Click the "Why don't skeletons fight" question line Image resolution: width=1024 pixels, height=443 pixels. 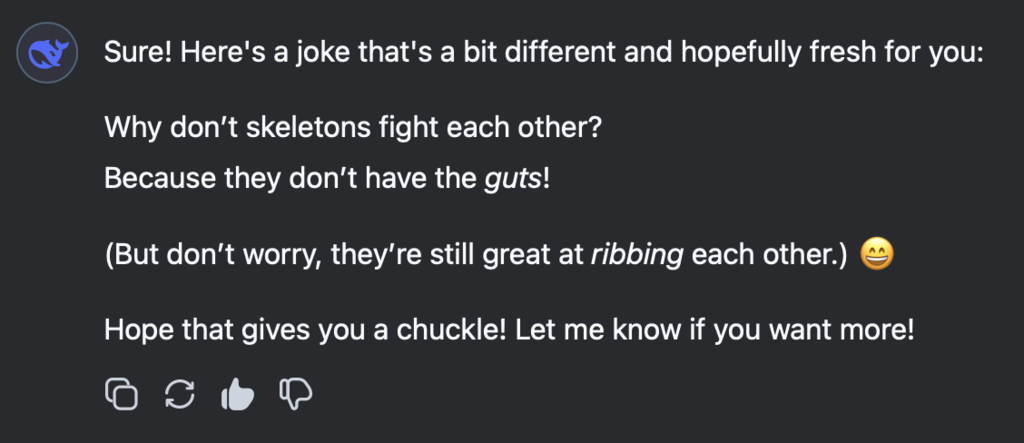[x=352, y=126]
